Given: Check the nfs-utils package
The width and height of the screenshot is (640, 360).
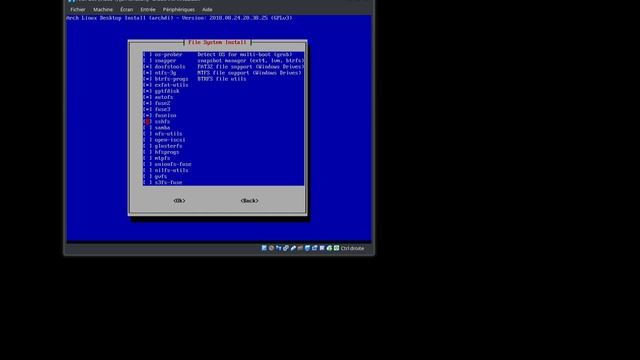Looking at the screenshot, I should [x=148, y=134].
